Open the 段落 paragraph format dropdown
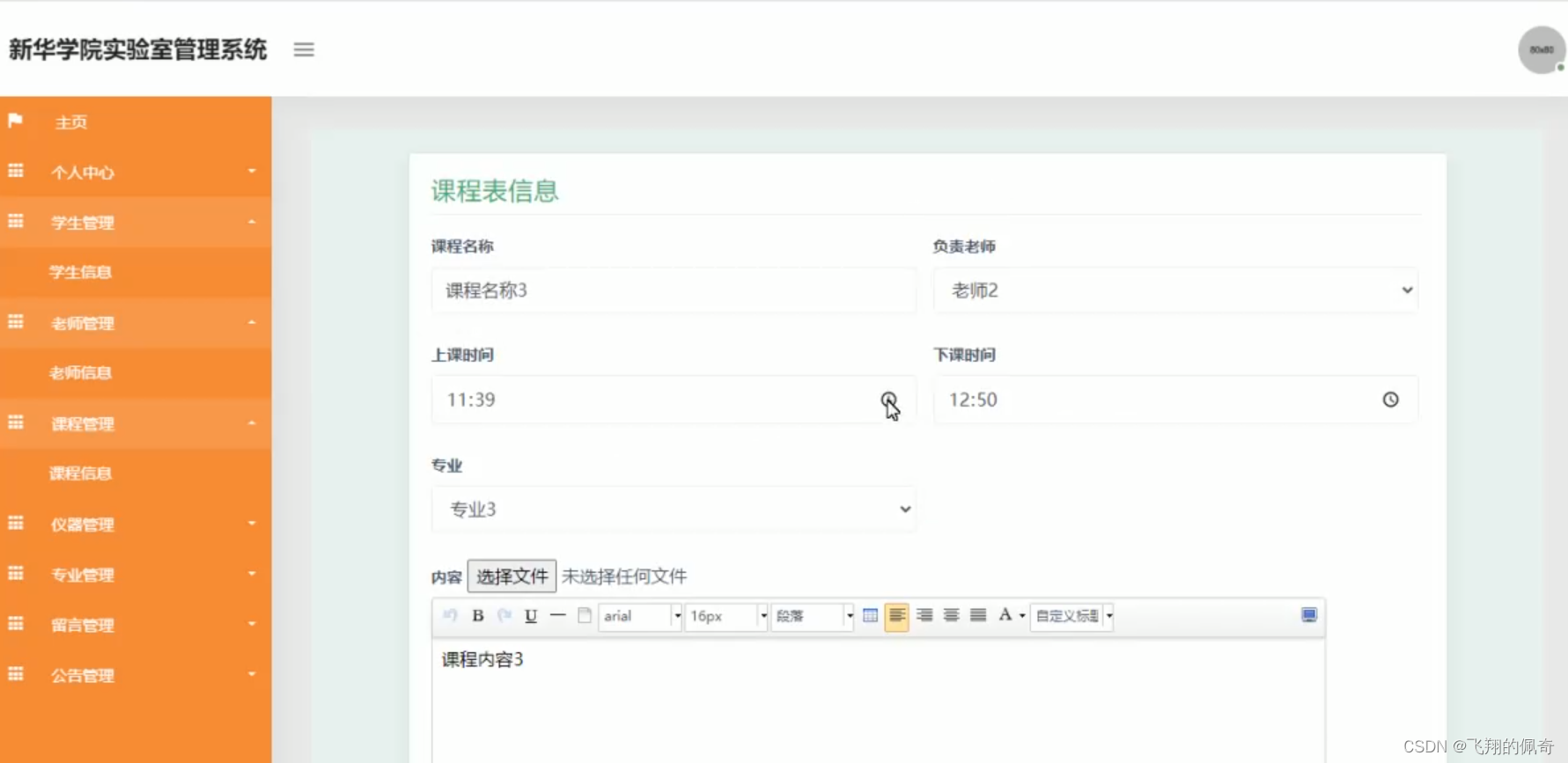Screen dimensions: 1568x763 pos(813,616)
